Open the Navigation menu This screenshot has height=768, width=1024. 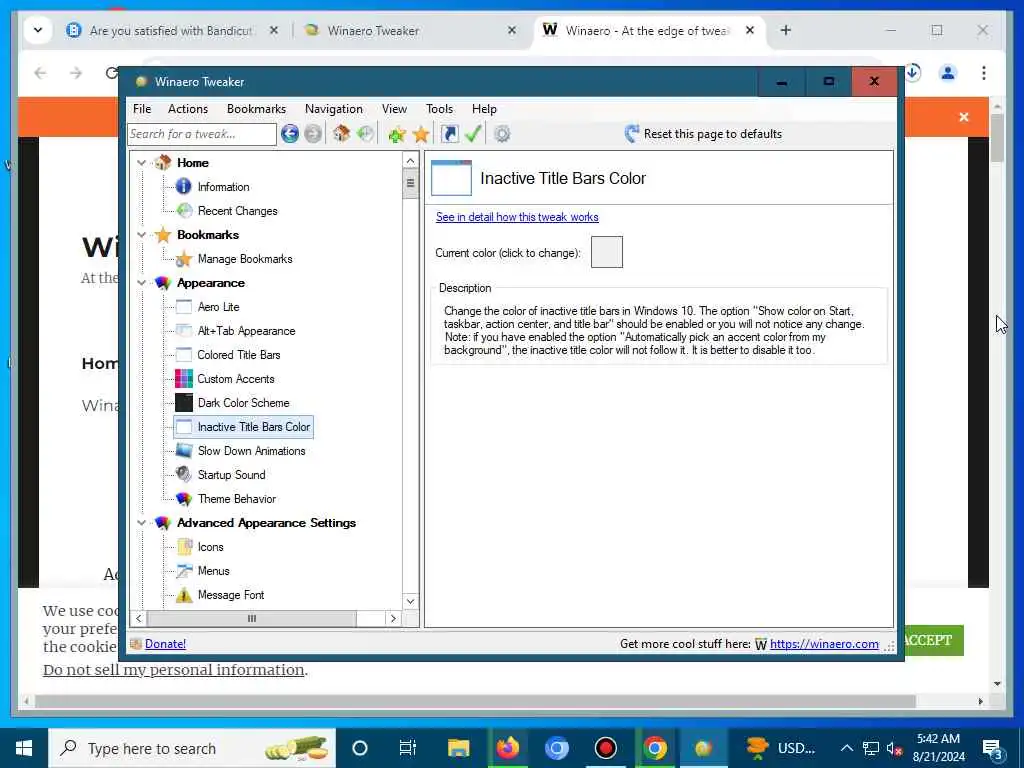point(334,109)
